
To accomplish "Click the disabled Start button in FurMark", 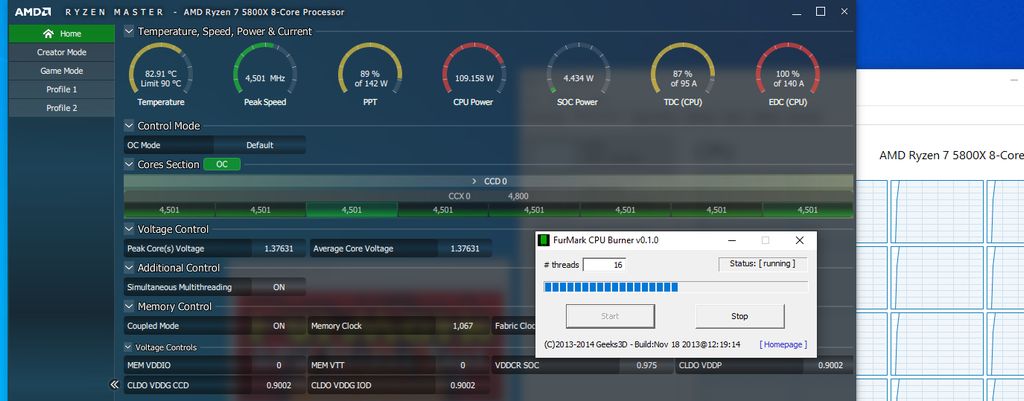I will coord(610,316).
